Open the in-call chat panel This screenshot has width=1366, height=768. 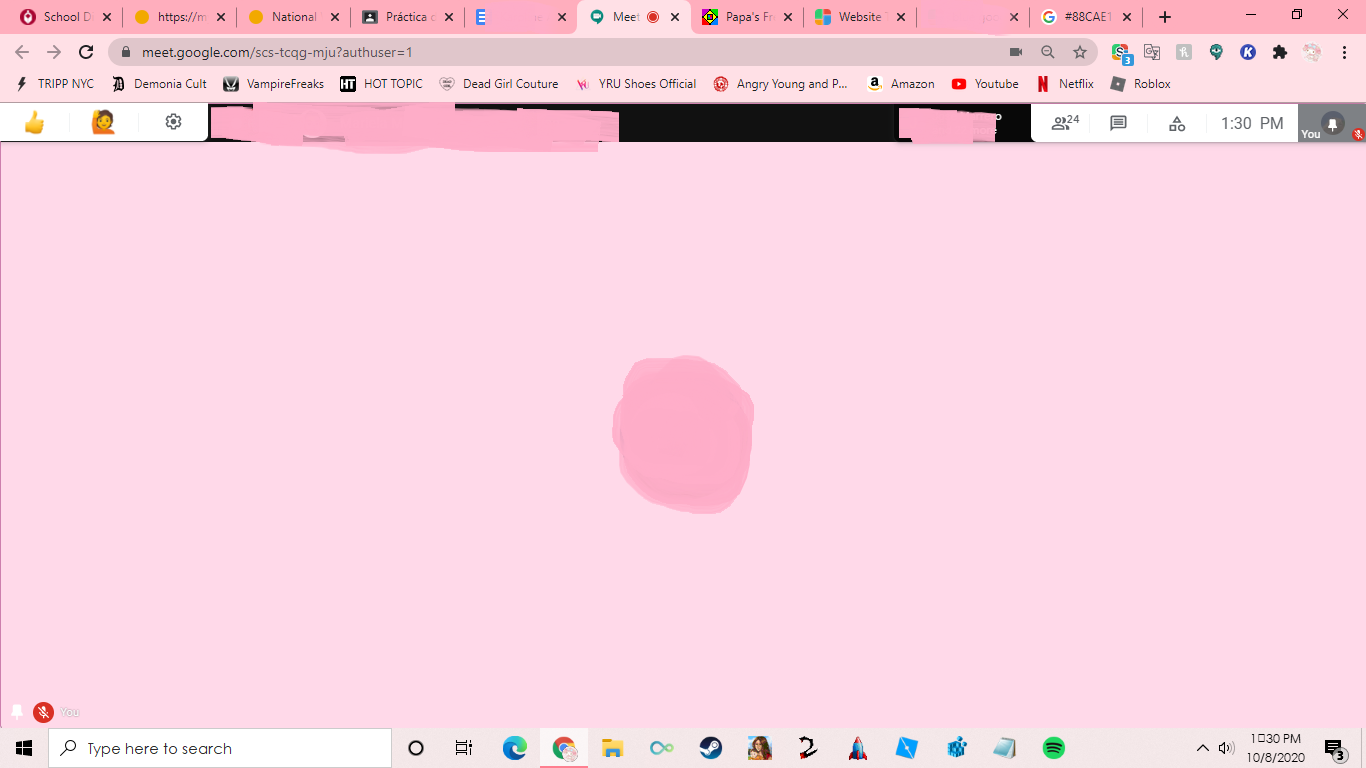[1117, 122]
